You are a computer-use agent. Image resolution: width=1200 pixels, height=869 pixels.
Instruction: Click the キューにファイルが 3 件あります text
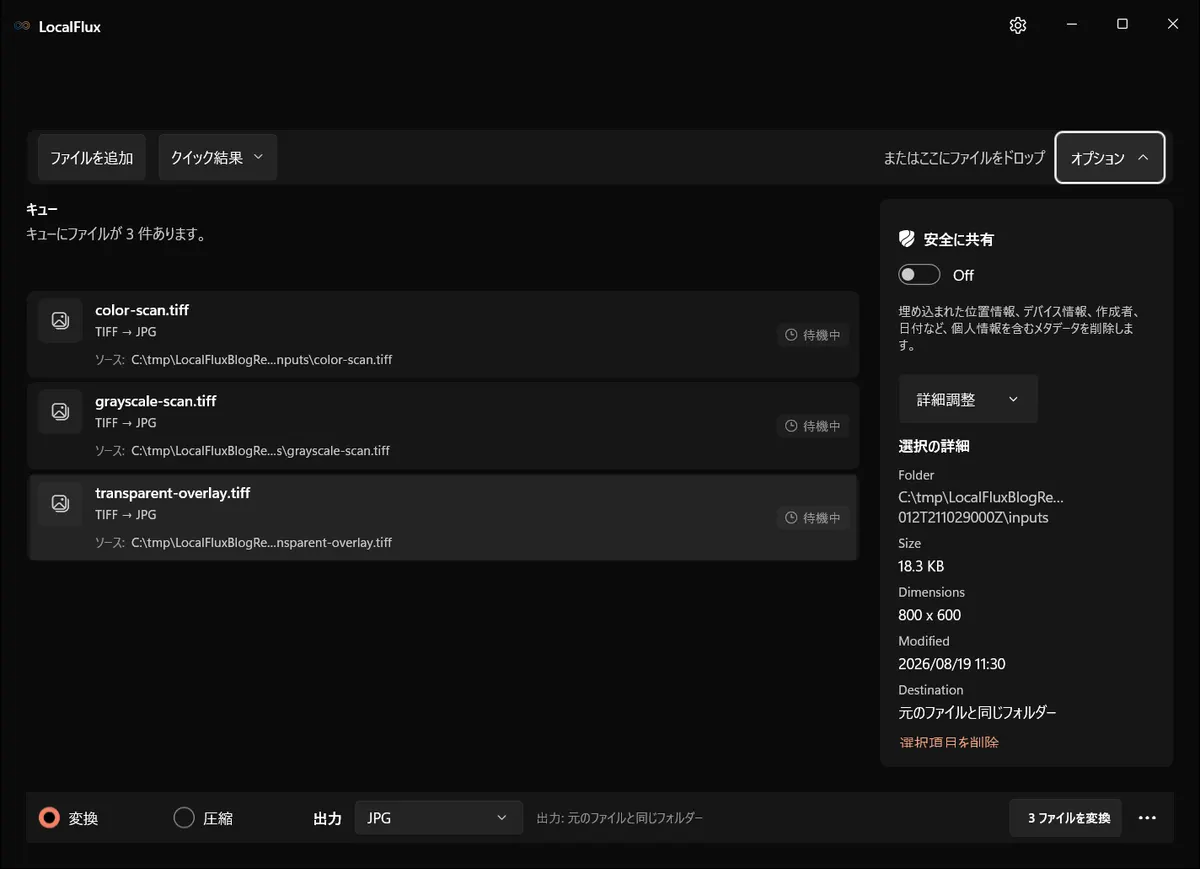[116, 234]
